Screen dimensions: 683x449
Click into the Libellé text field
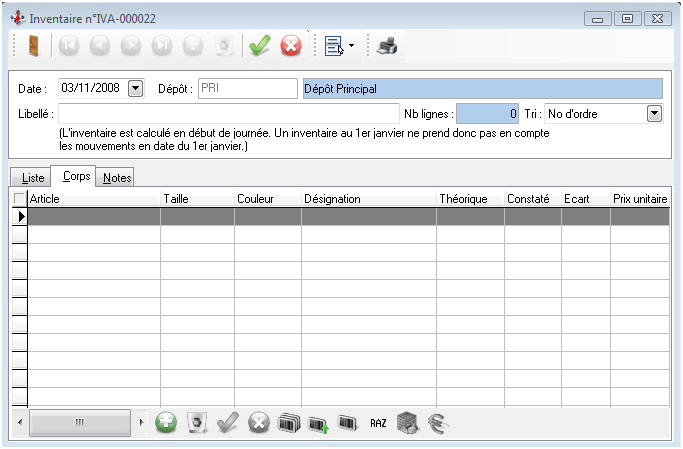228,113
